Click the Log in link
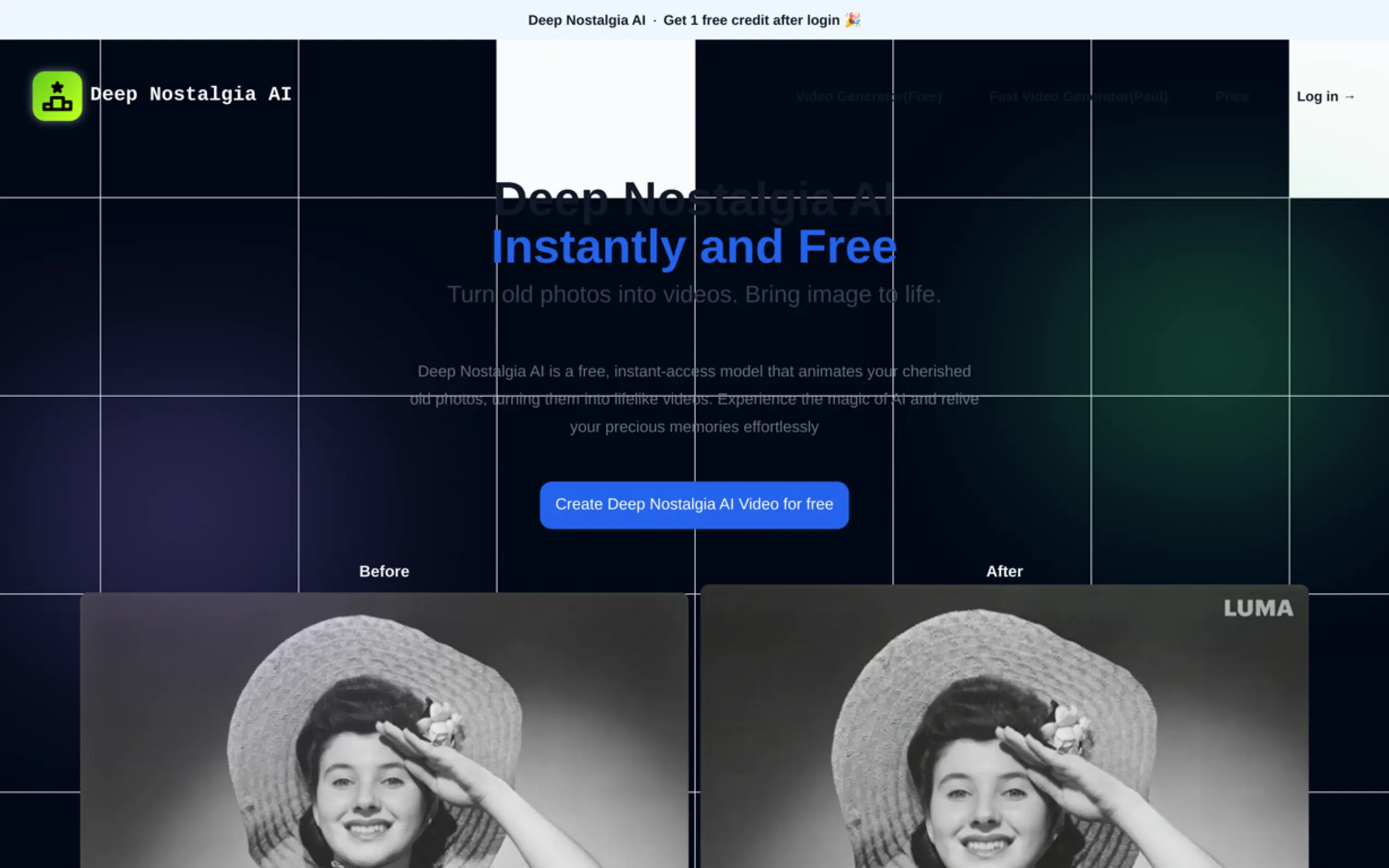The image size is (1389, 868). click(1317, 96)
